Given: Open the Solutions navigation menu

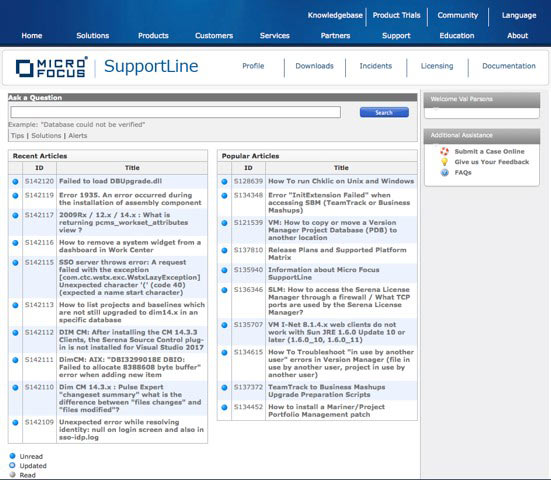Looking at the screenshot, I should [93, 35].
